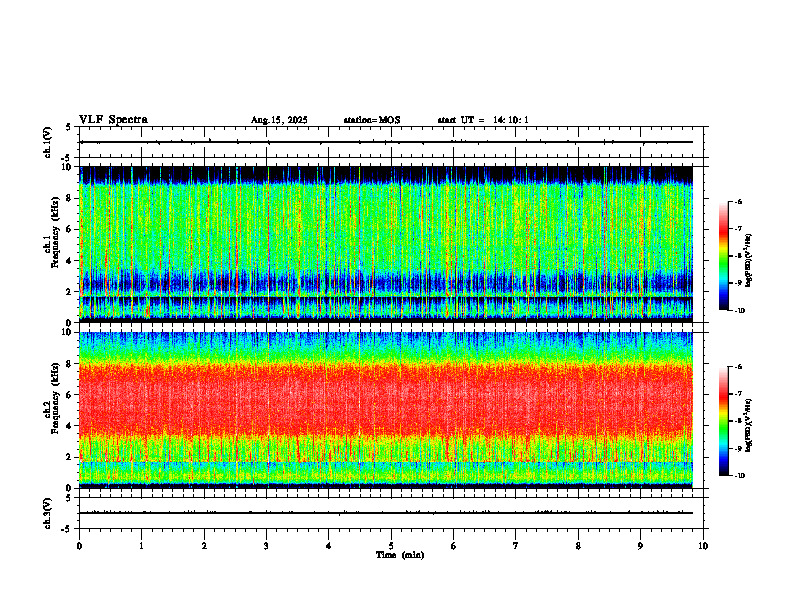The height and width of the screenshot is (612, 792).
Task: Click the red band of ch.2 spectrogram
Action: click(386, 399)
